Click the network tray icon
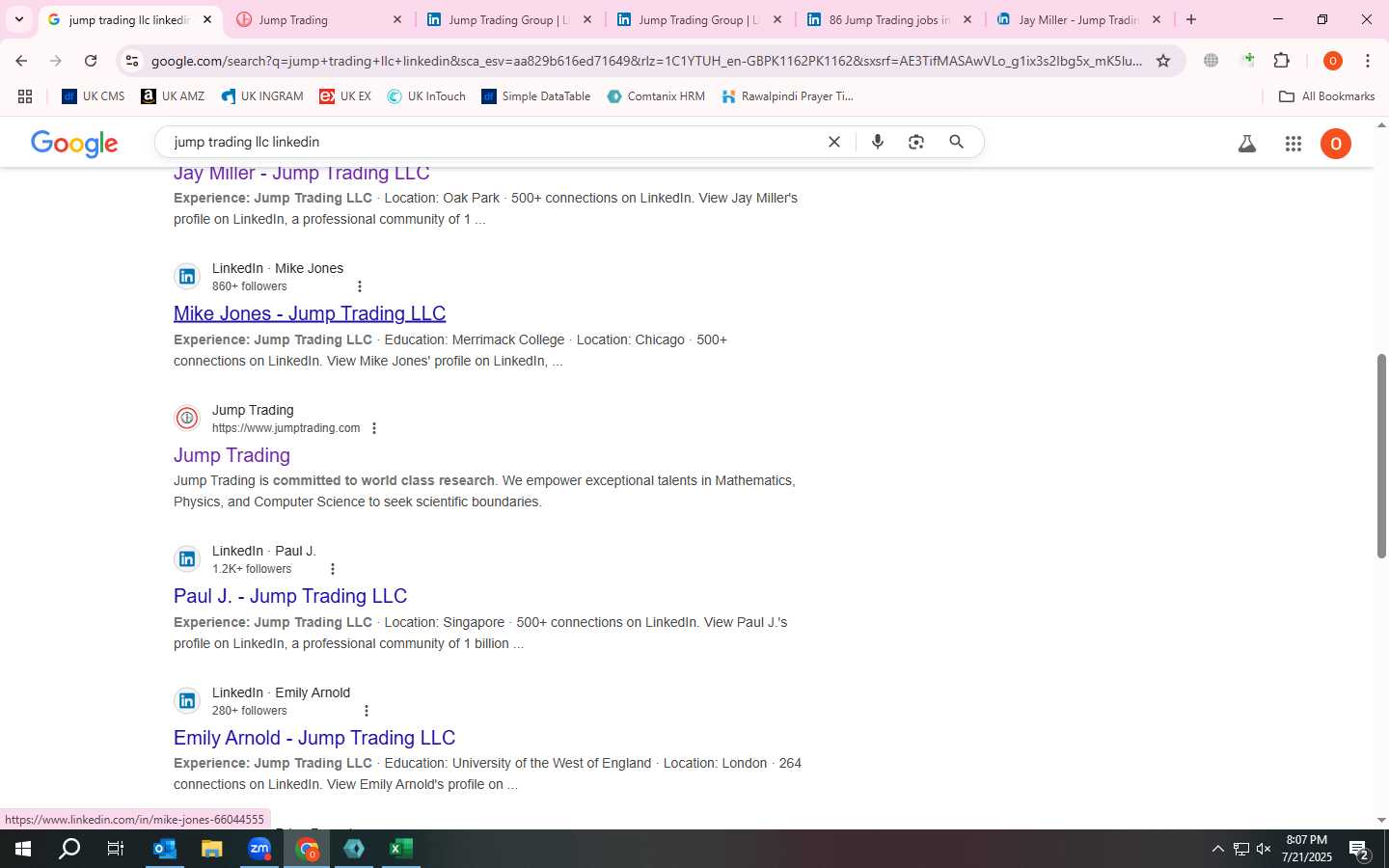 [x=1241, y=849]
